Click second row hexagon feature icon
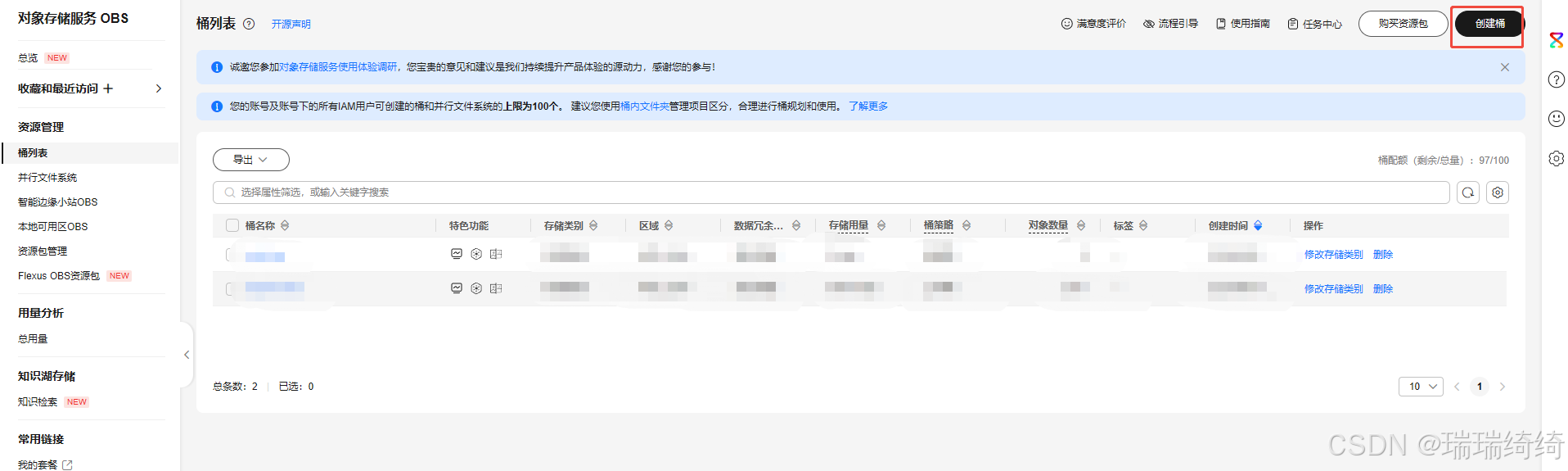 476,288
